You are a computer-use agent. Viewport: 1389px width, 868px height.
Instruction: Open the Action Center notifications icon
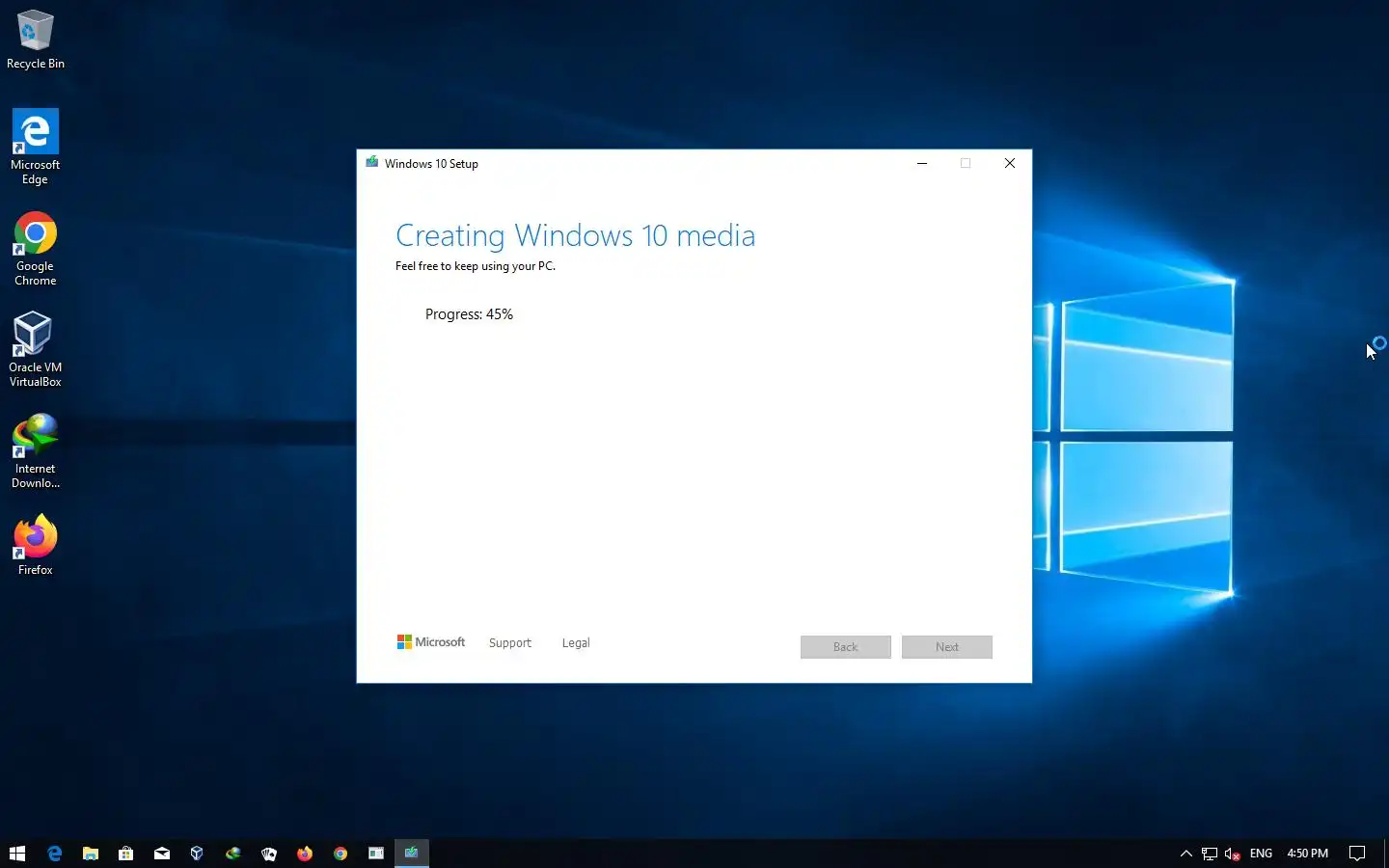pos(1357,854)
